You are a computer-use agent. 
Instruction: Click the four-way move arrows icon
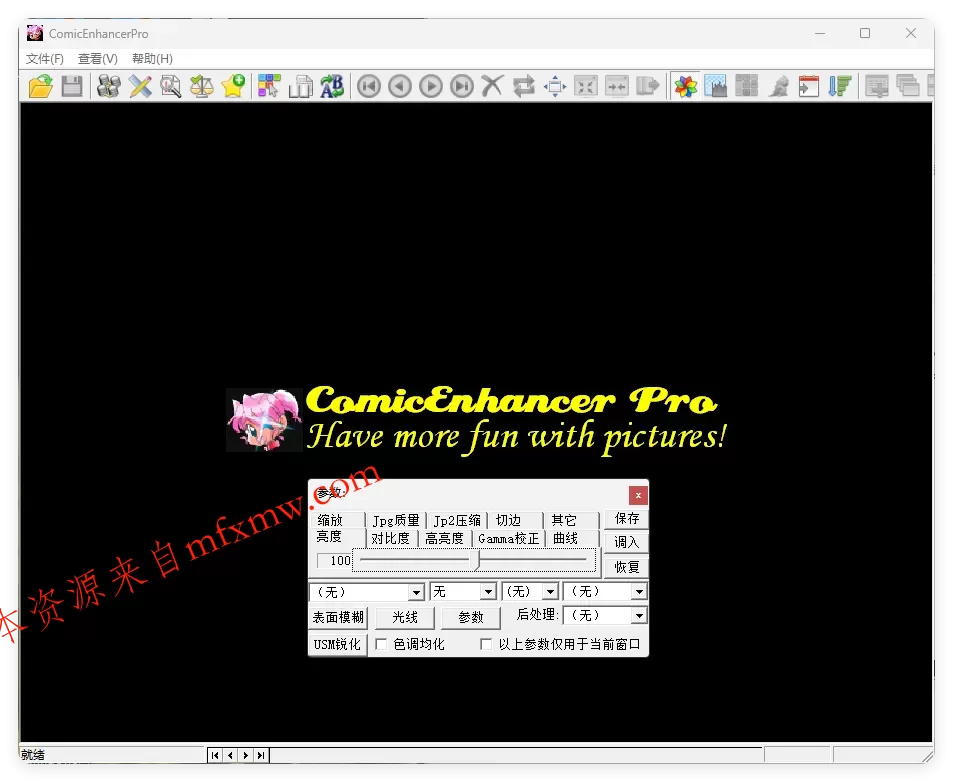click(555, 86)
